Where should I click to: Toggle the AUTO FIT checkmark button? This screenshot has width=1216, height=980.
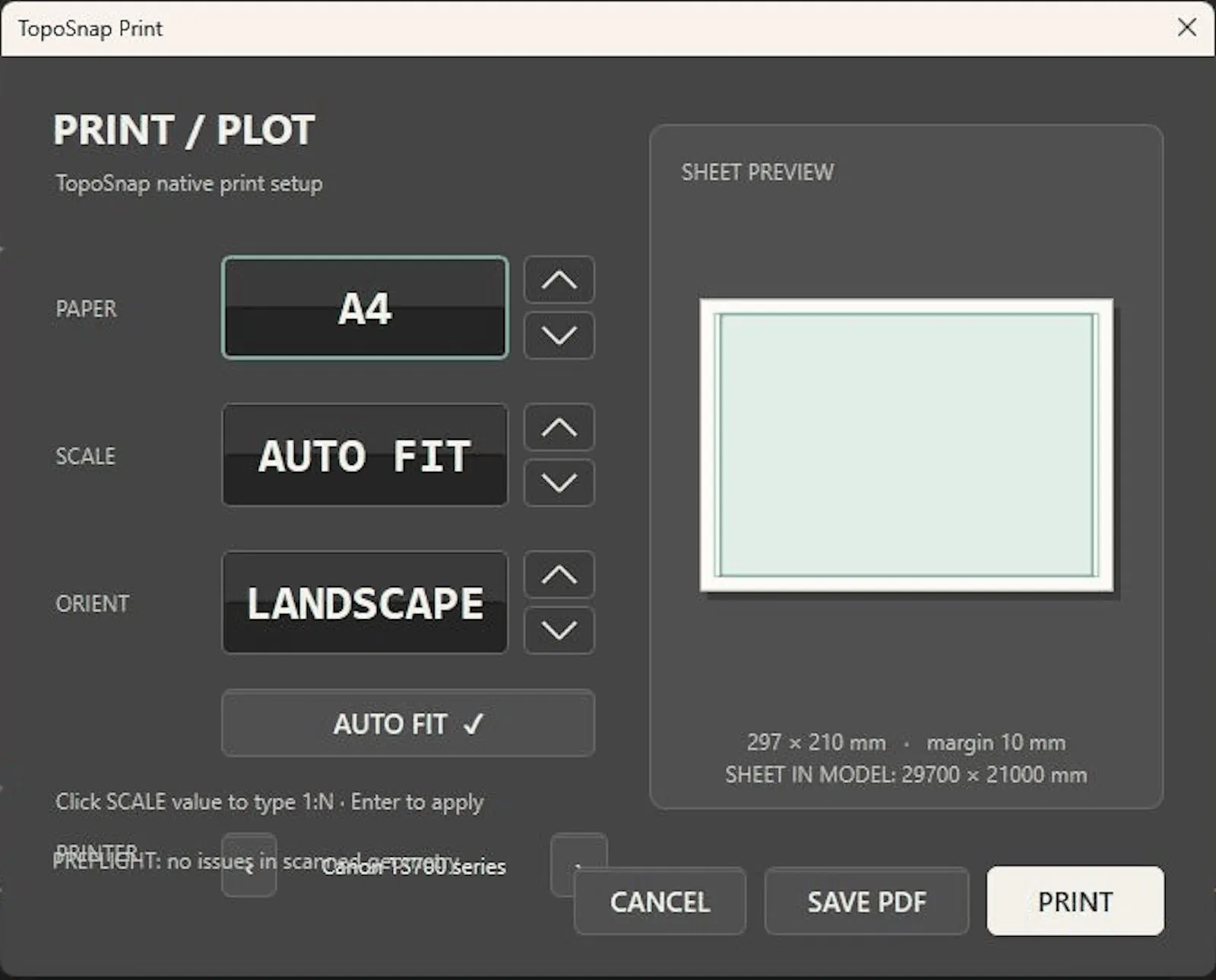click(408, 723)
